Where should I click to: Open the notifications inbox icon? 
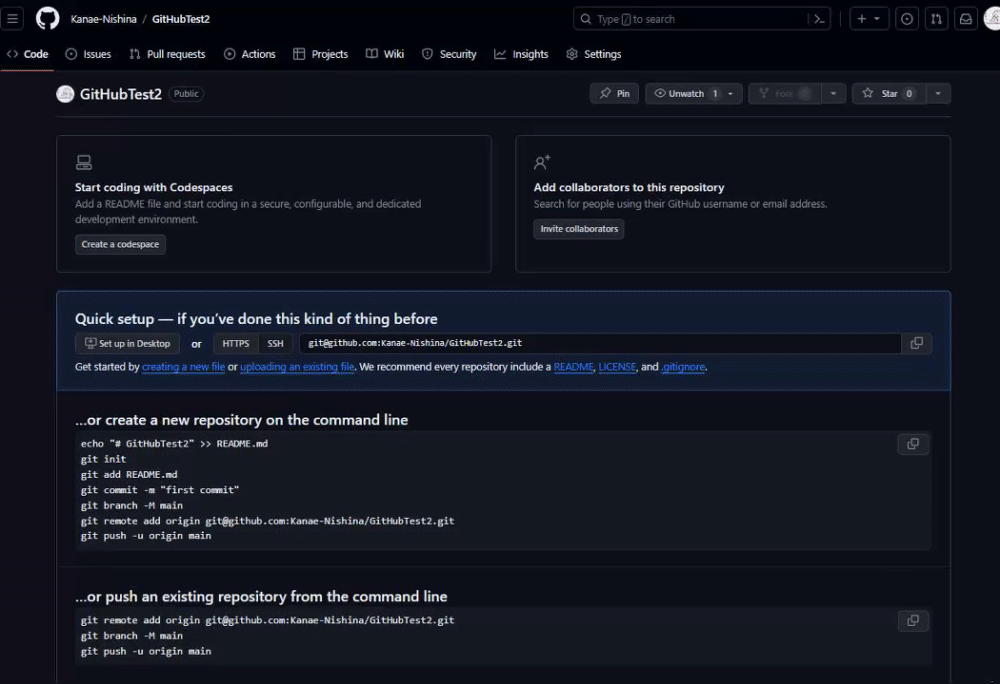tap(966, 19)
